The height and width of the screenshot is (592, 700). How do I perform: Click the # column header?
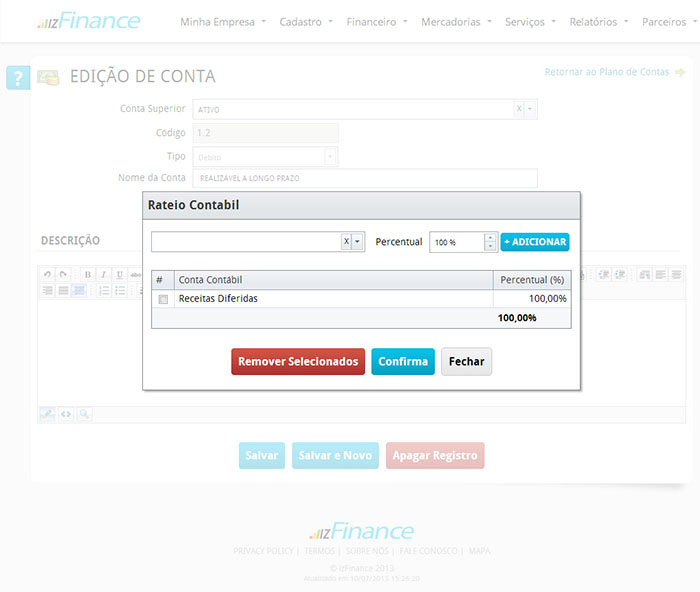coord(163,280)
